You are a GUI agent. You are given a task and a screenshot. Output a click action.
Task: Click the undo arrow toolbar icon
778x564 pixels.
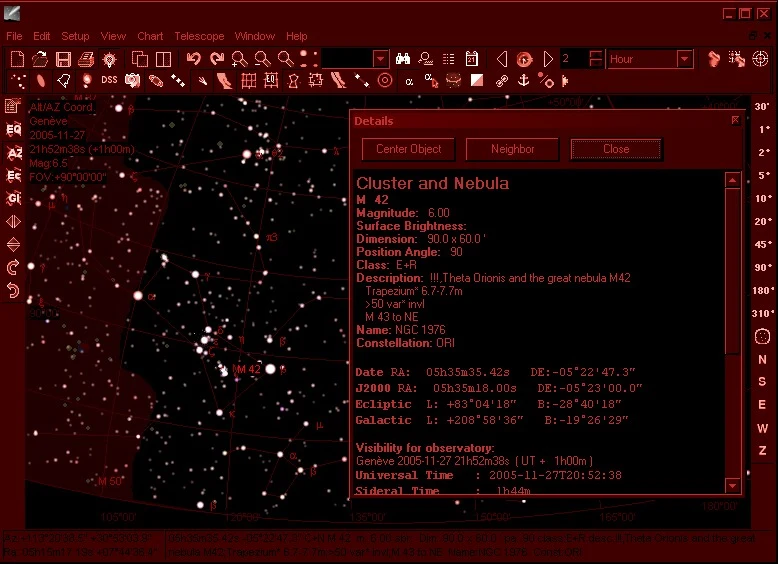[x=194, y=59]
